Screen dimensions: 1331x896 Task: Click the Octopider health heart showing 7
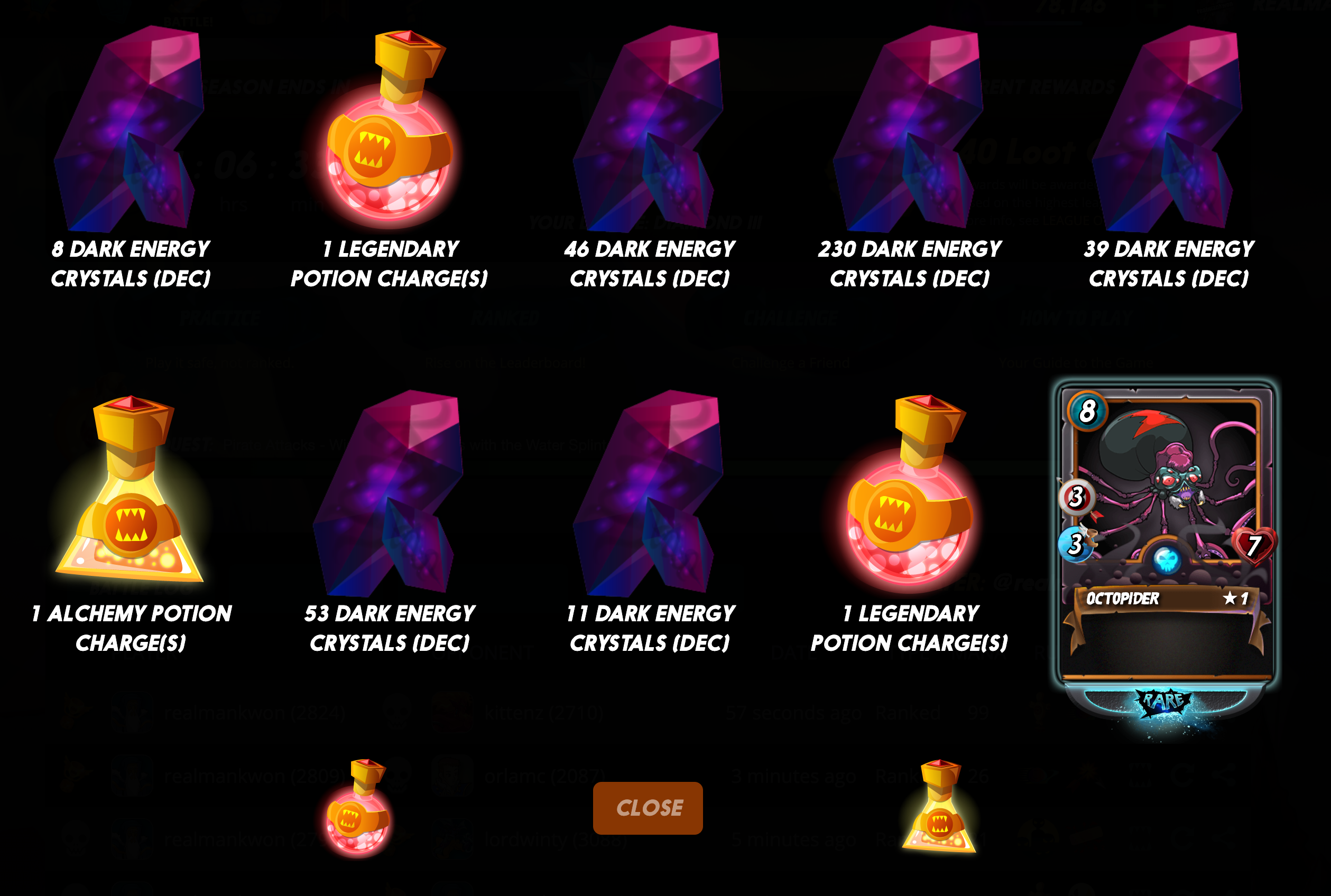1254,545
